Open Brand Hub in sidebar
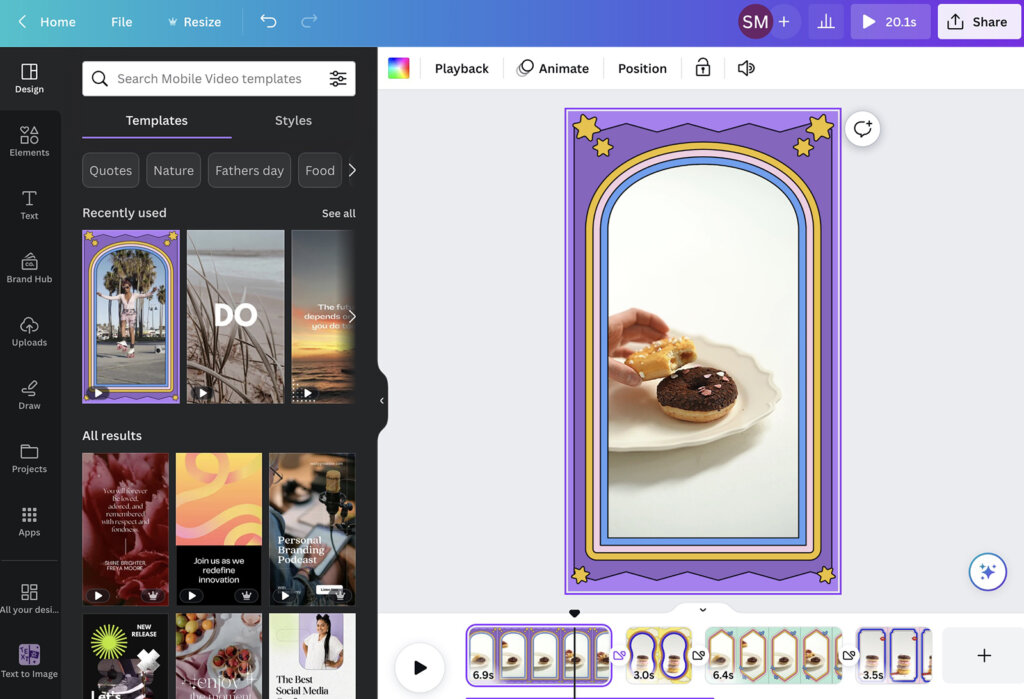The image size is (1024, 699). coord(29,267)
